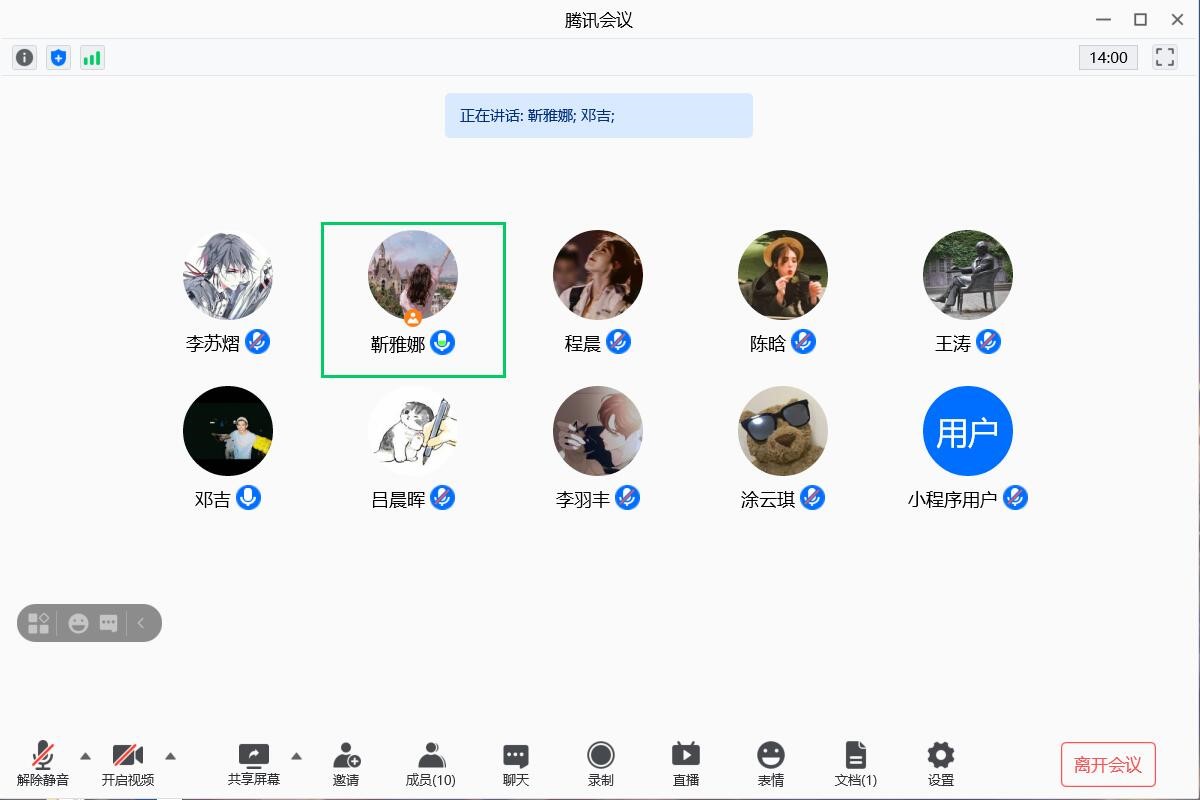Open the Invite (邀请) icon

pos(346,765)
